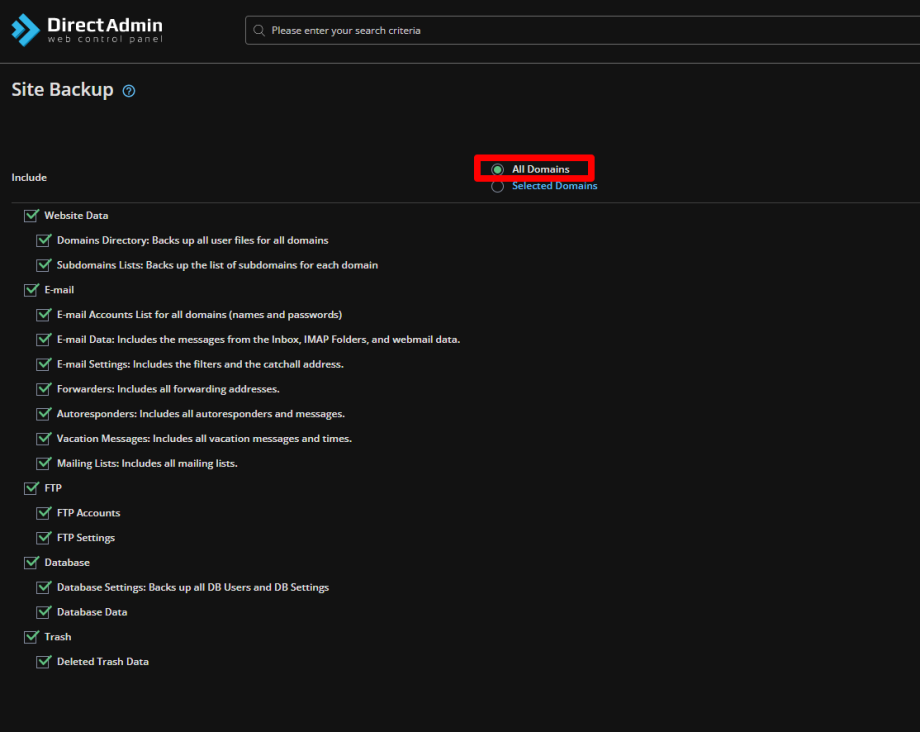Toggle the Domains Directory backup option
This screenshot has width=920, height=732.
pos(43,240)
